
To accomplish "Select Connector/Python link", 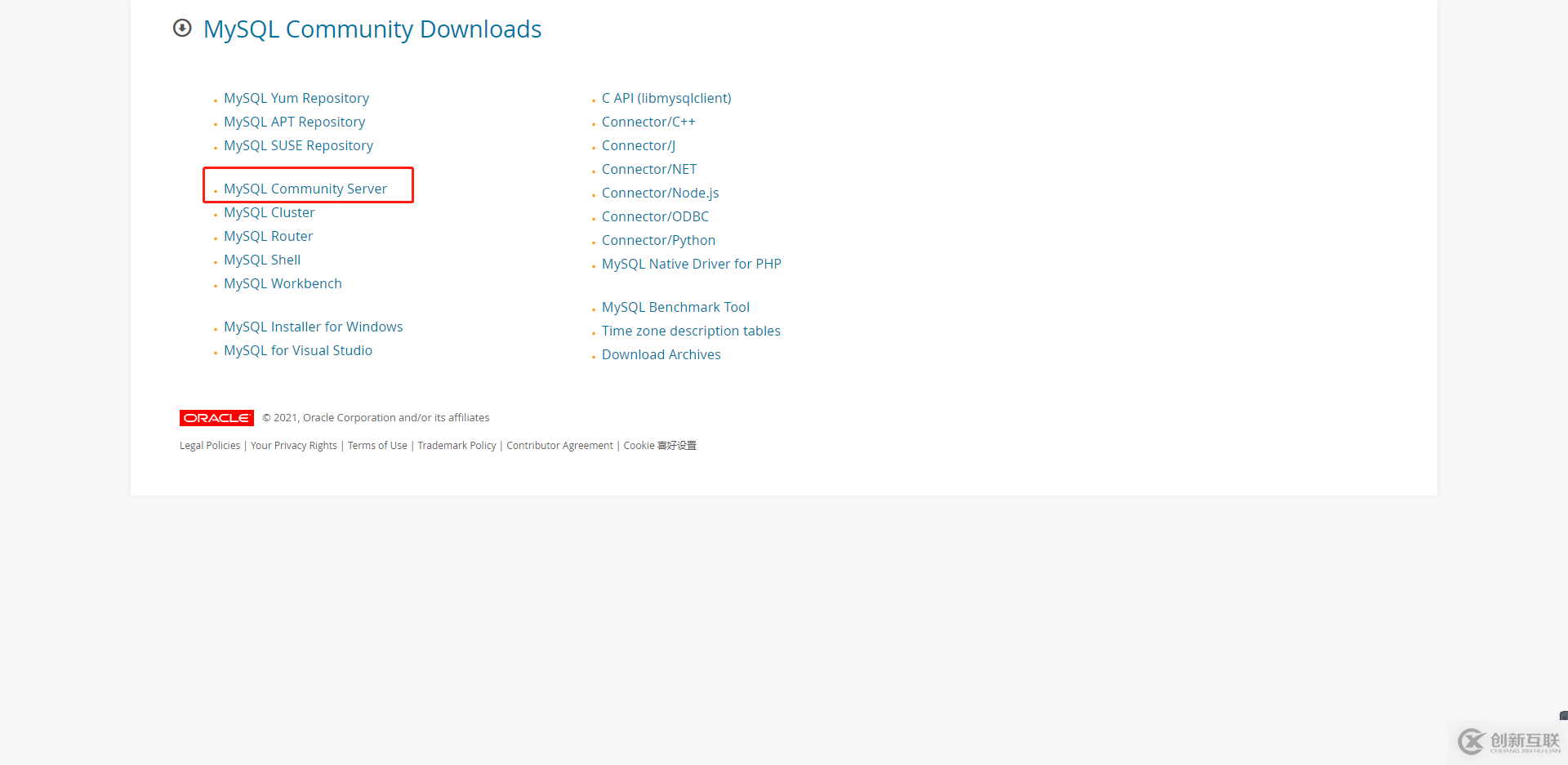I will coord(658,240).
